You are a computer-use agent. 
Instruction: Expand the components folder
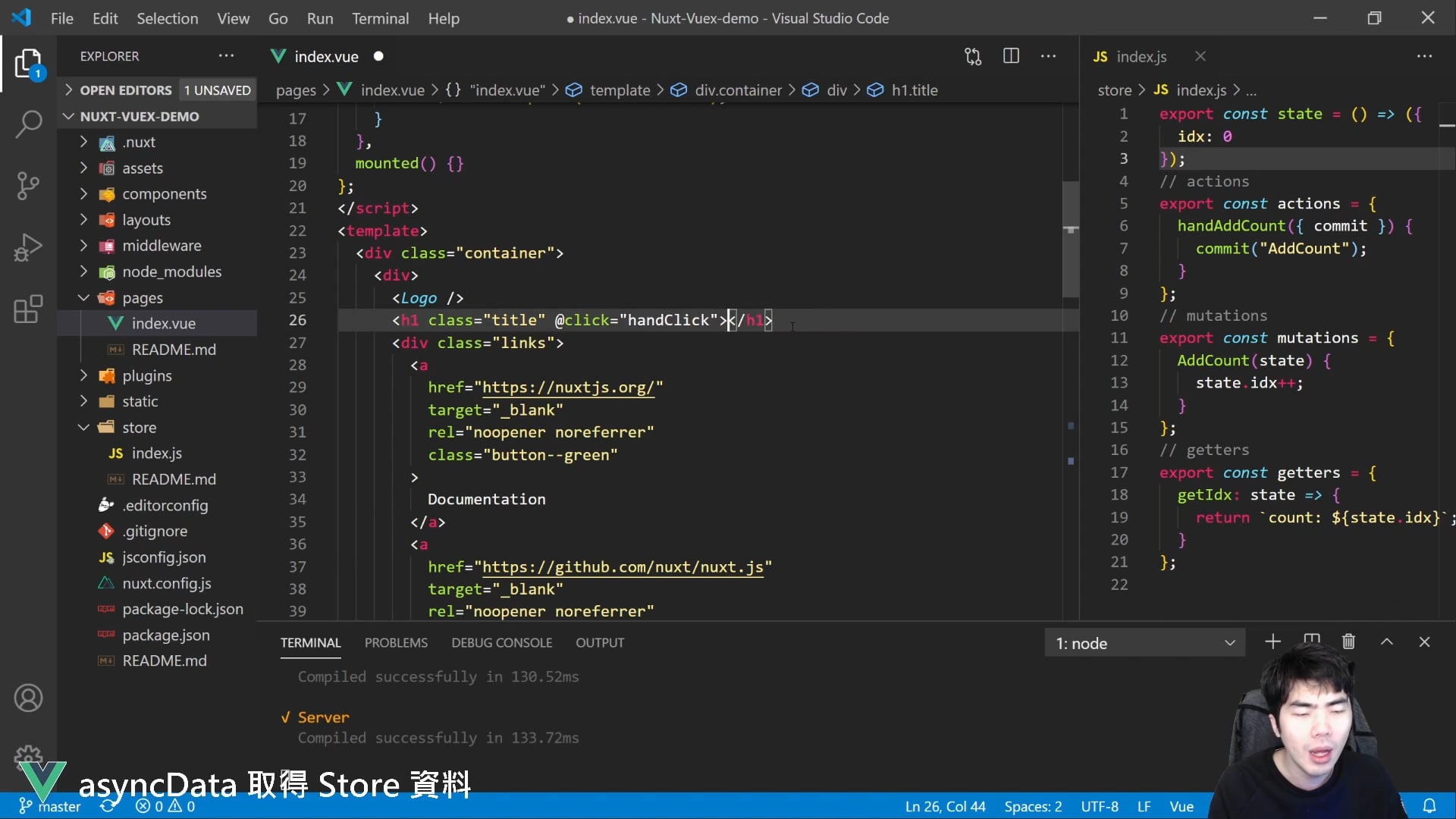(164, 194)
